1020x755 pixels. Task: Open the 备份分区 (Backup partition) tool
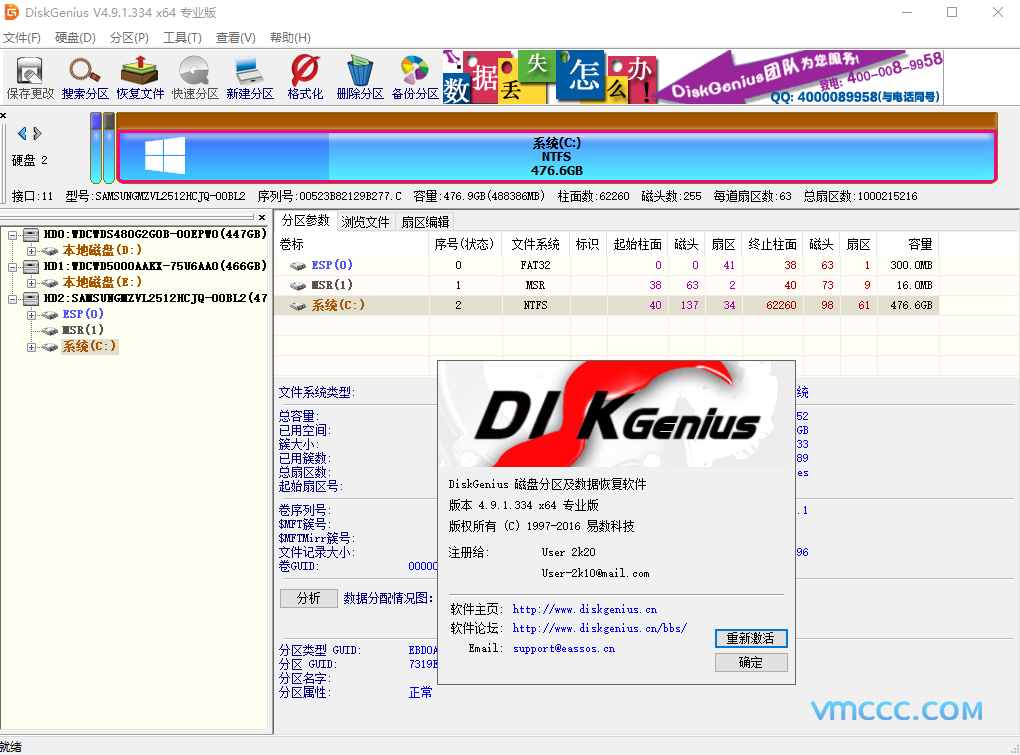[414, 77]
